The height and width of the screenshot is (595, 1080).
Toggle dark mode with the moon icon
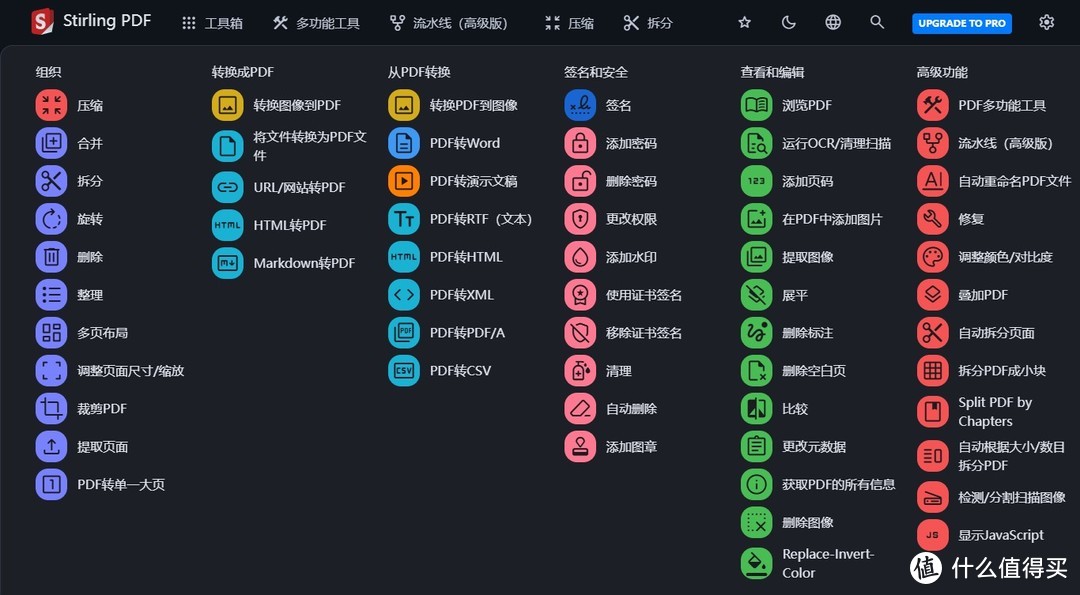[x=788, y=22]
